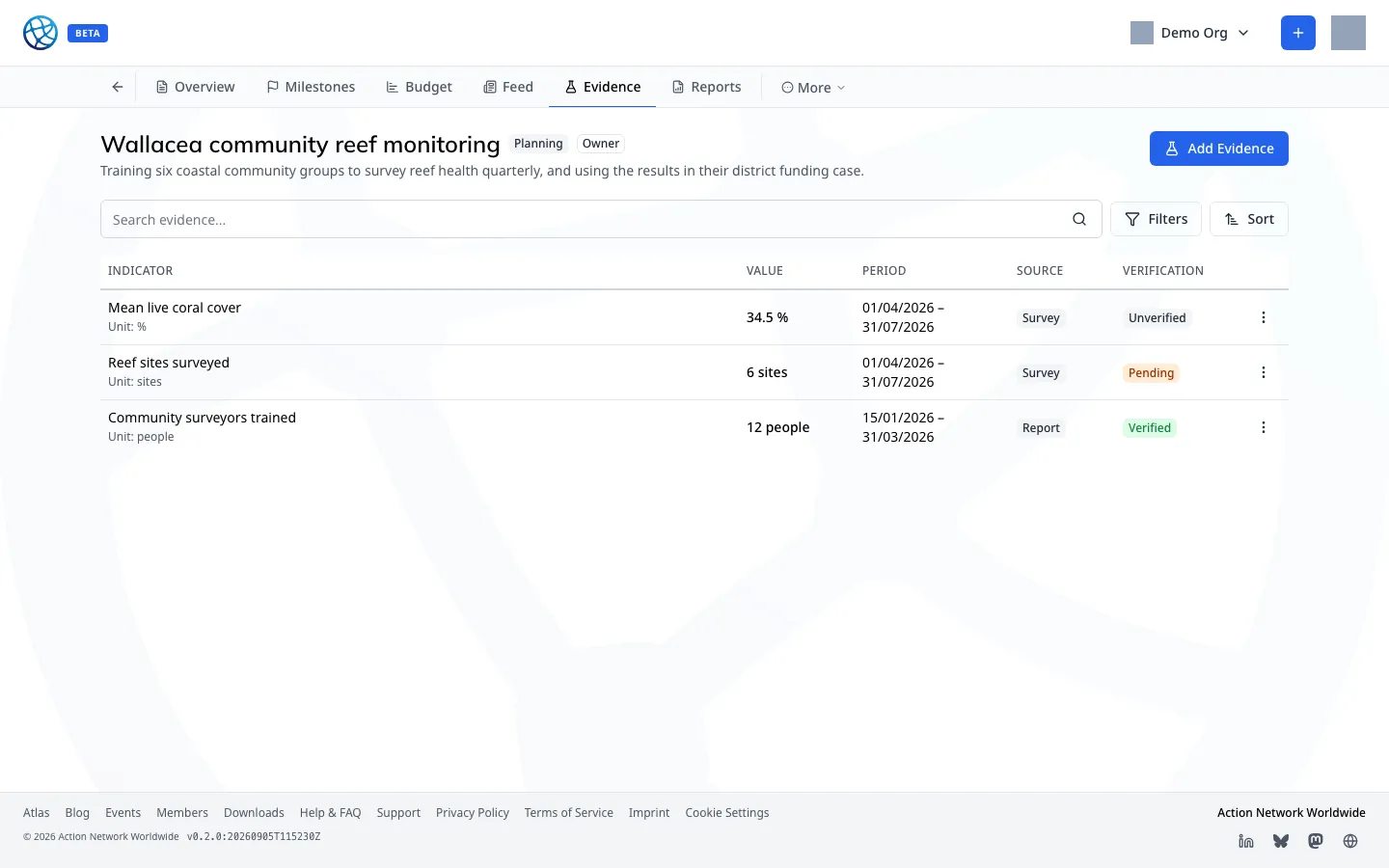Click the Owner role badge
The image size is (1389, 868).
click(x=601, y=144)
